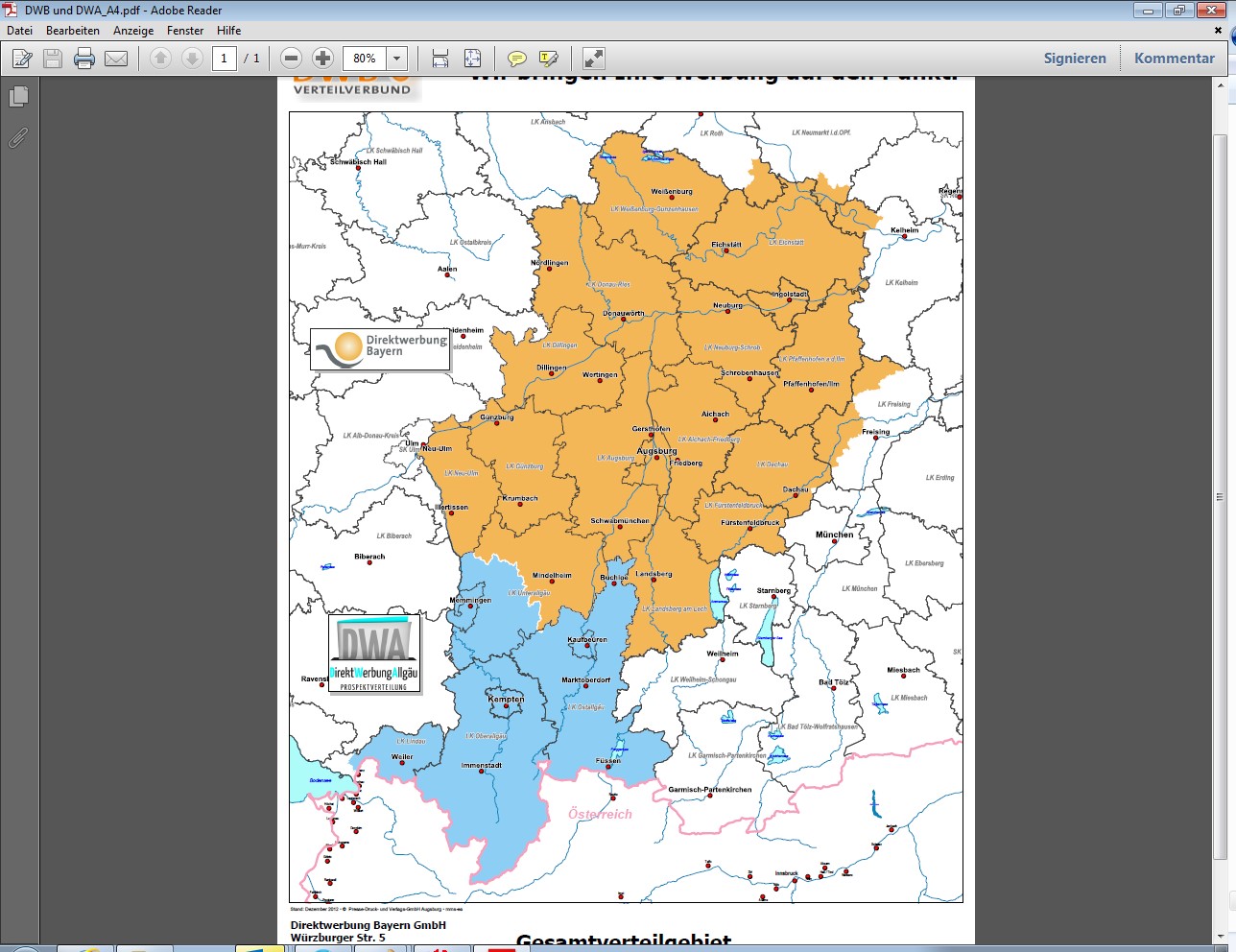Open the Kommentar pane
The height and width of the screenshot is (952, 1236).
click(x=1174, y=59)
